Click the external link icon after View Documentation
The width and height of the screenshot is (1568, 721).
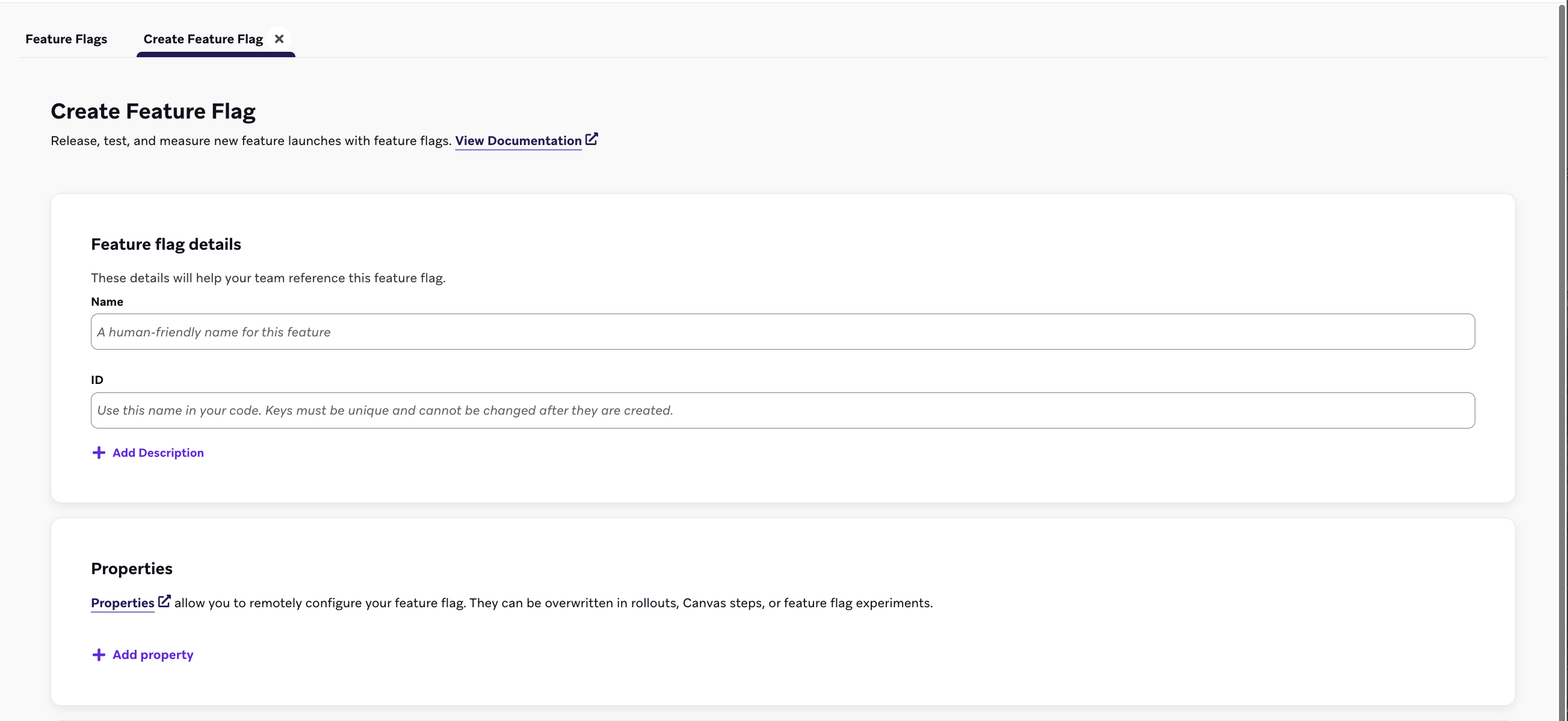(x=591, y=139)
